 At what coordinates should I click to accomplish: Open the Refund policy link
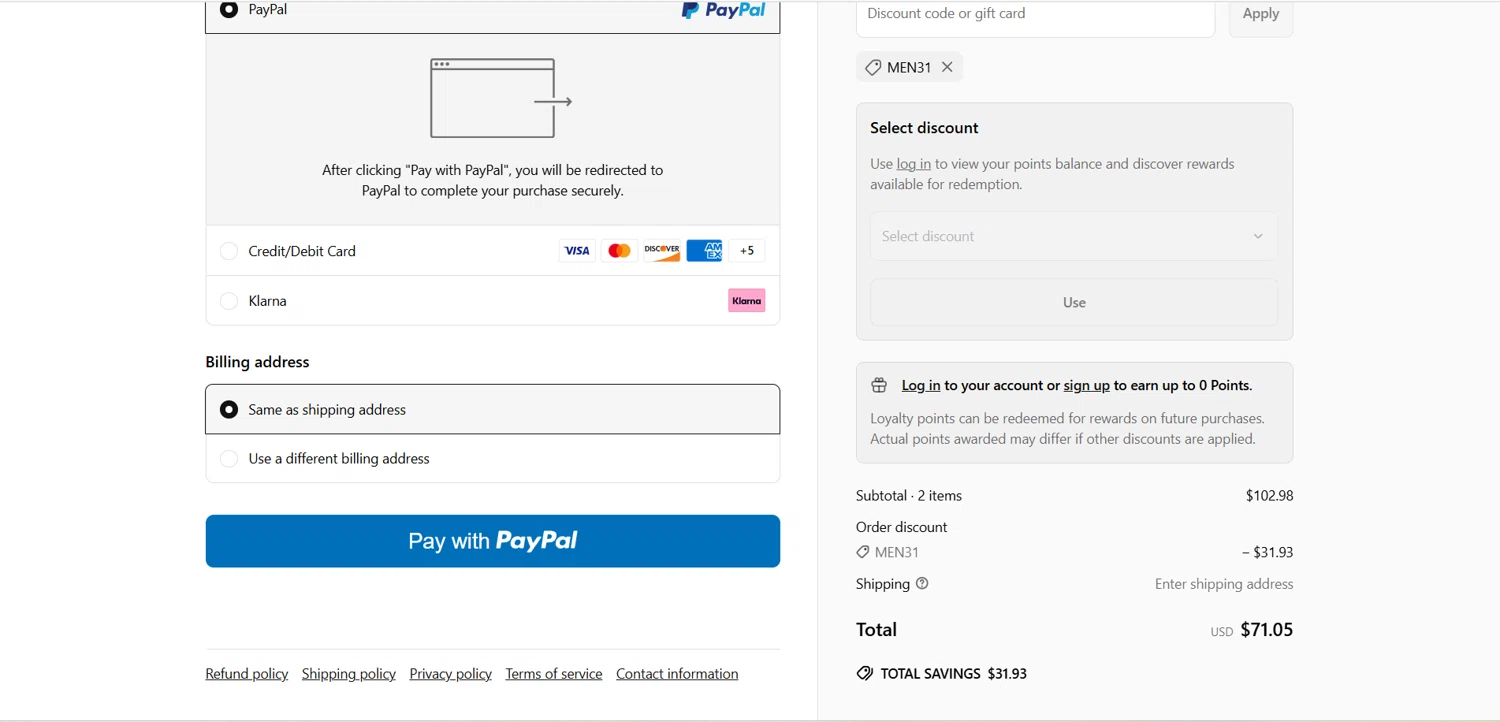[246, 674]
